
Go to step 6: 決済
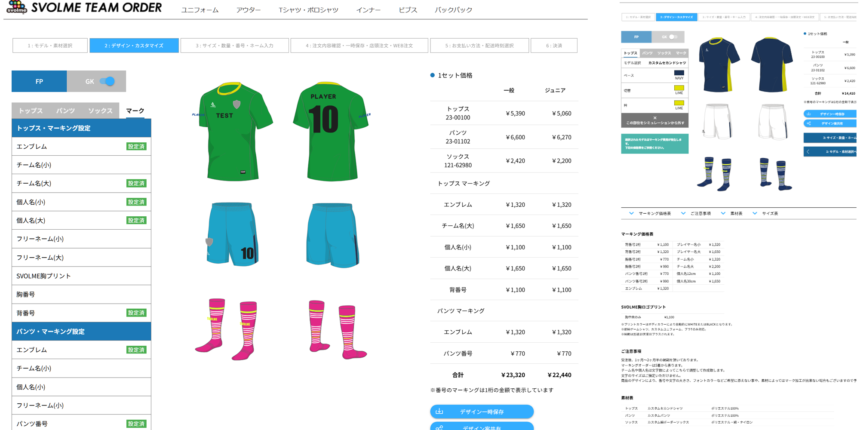click(554, 46)
